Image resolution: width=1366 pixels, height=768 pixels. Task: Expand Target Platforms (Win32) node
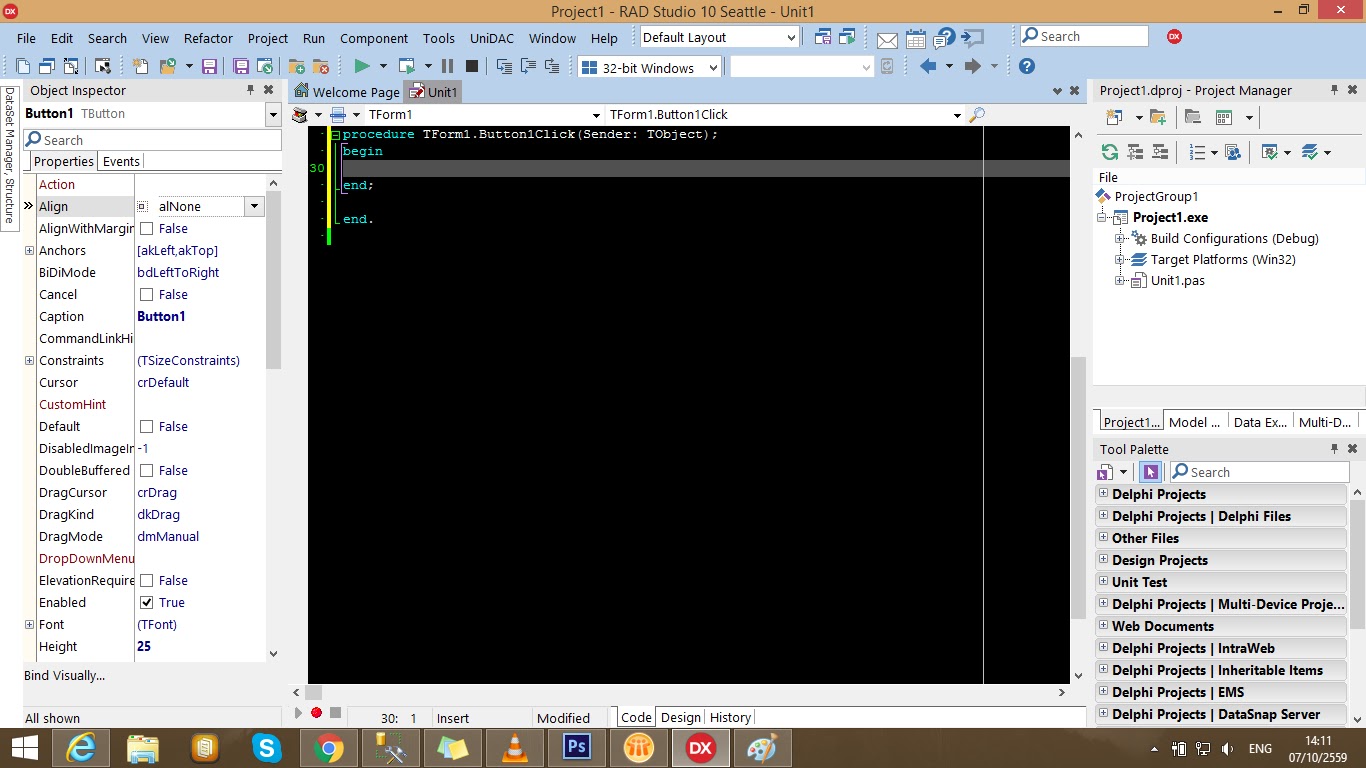1120,260
